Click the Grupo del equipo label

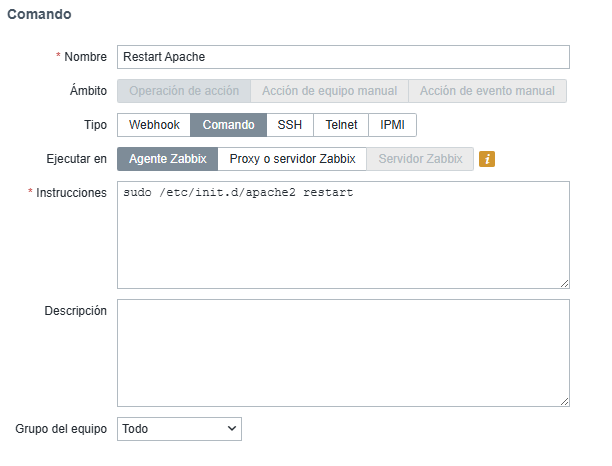coord(61,429)
